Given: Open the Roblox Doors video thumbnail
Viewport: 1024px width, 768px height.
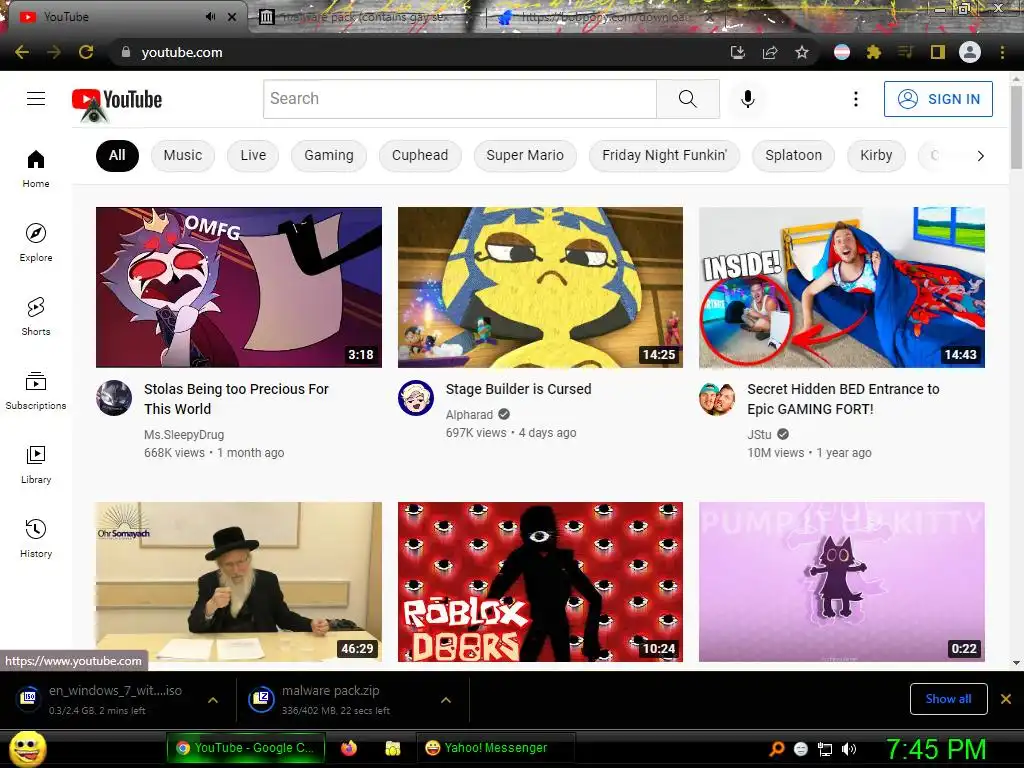Looking at the screenshot, I should 540,582.
